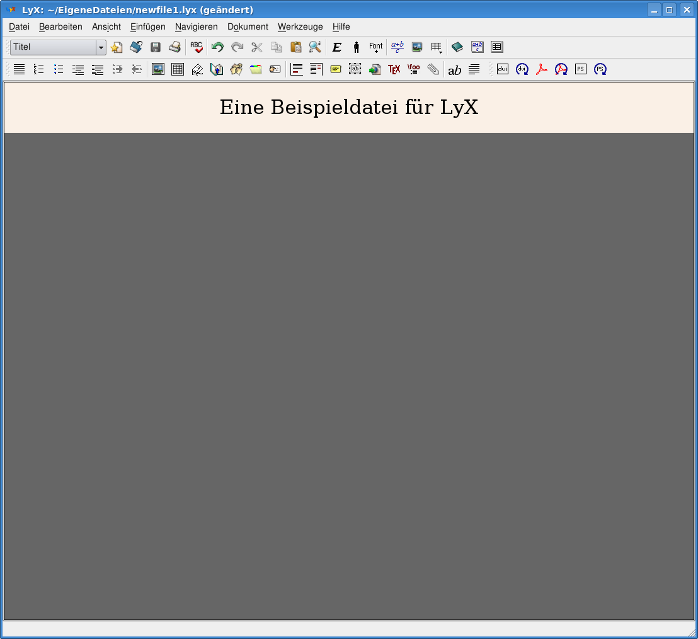Open the Werkzeuge menu
The image size is (698, 639).
pyautogui.click(x=300, y=27)
